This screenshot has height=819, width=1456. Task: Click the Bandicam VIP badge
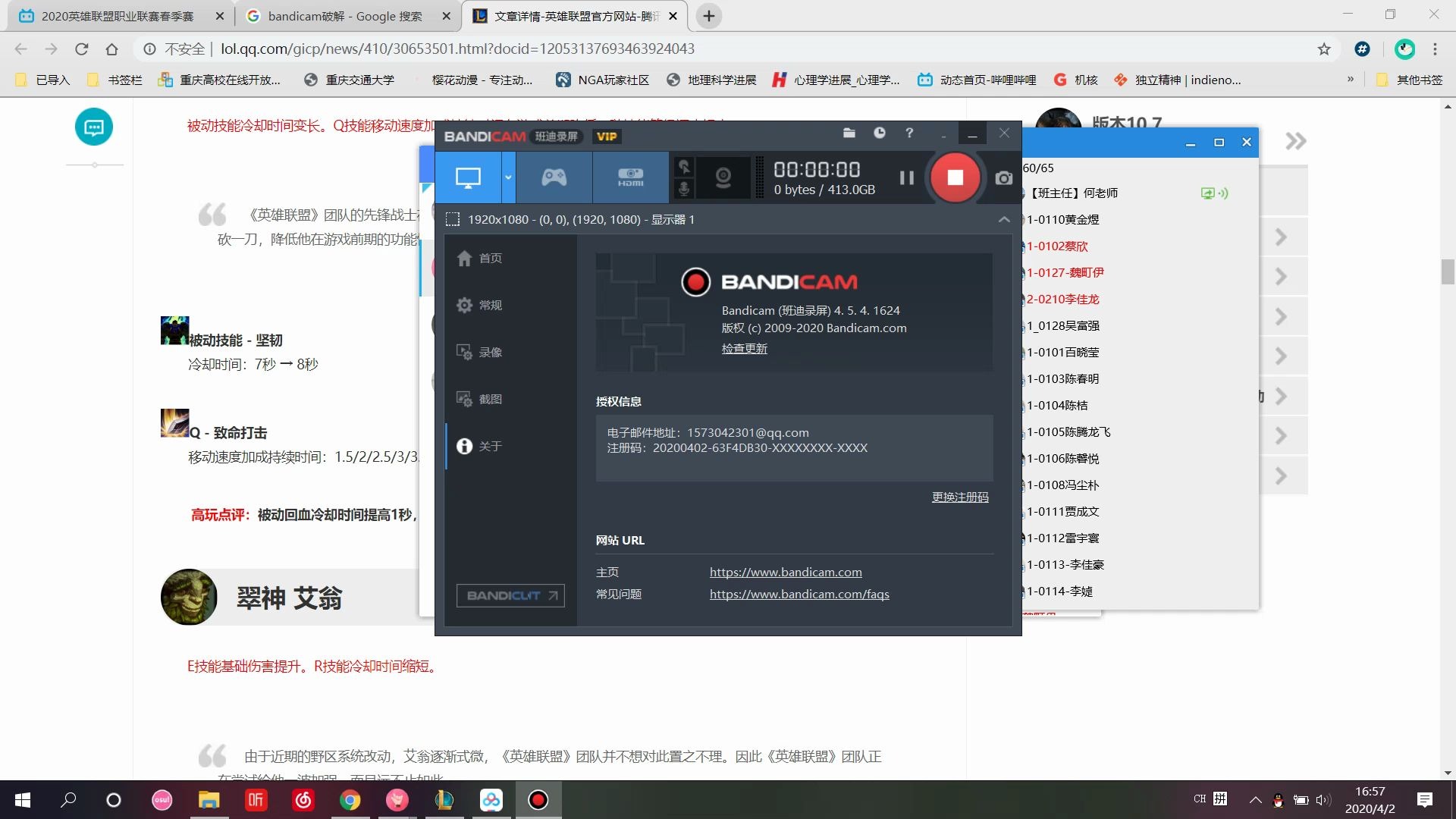pos(607,136)
